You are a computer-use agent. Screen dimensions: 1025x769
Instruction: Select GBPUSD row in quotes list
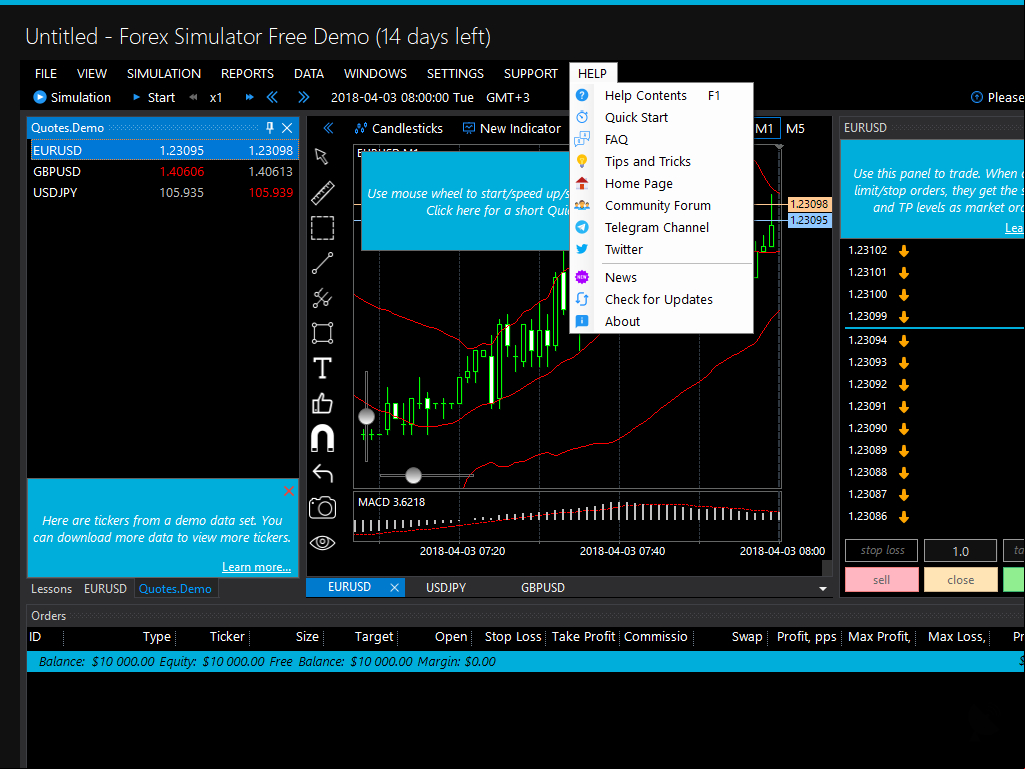coord(163,171)
